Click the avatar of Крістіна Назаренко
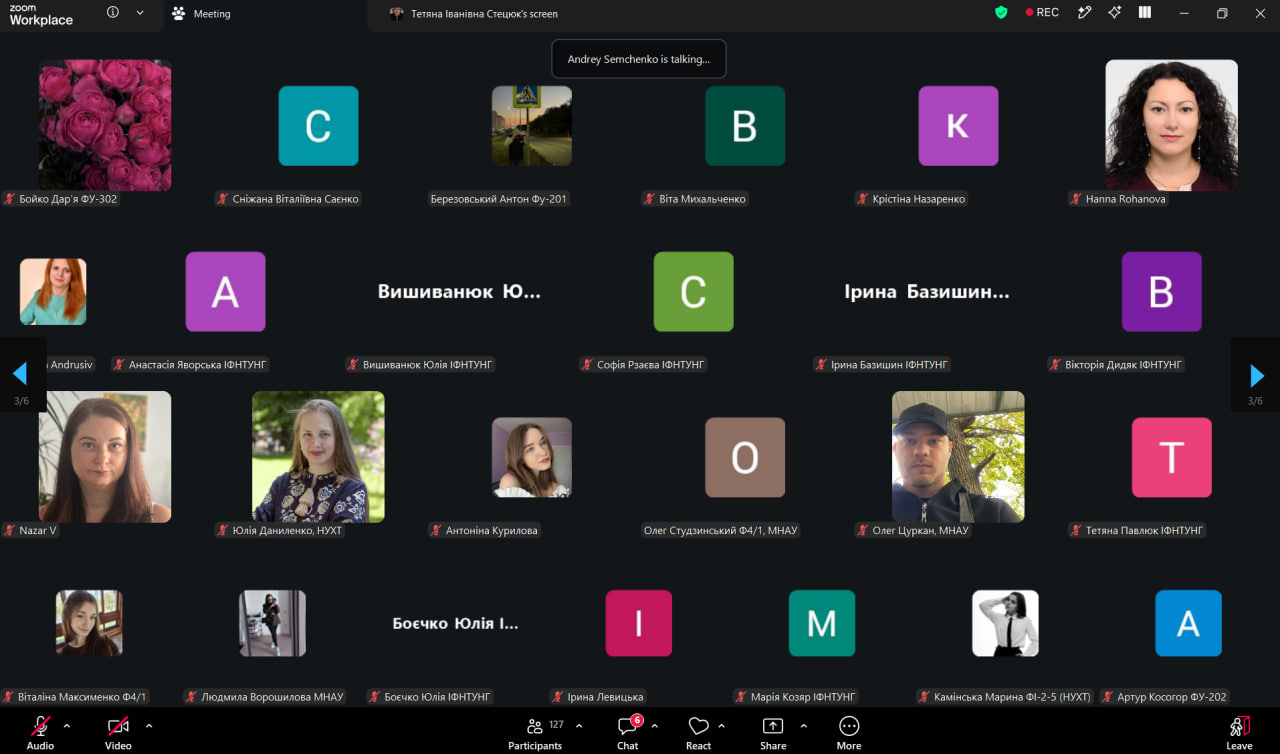 [958, 126]
